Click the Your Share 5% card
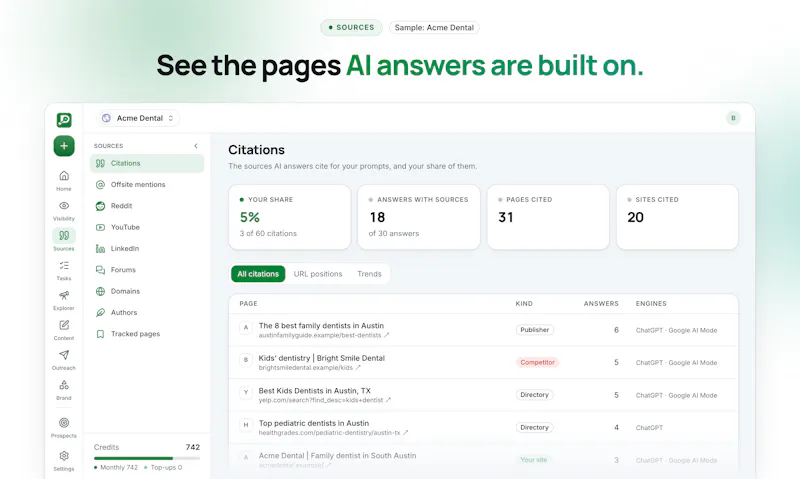 (290, 217)
